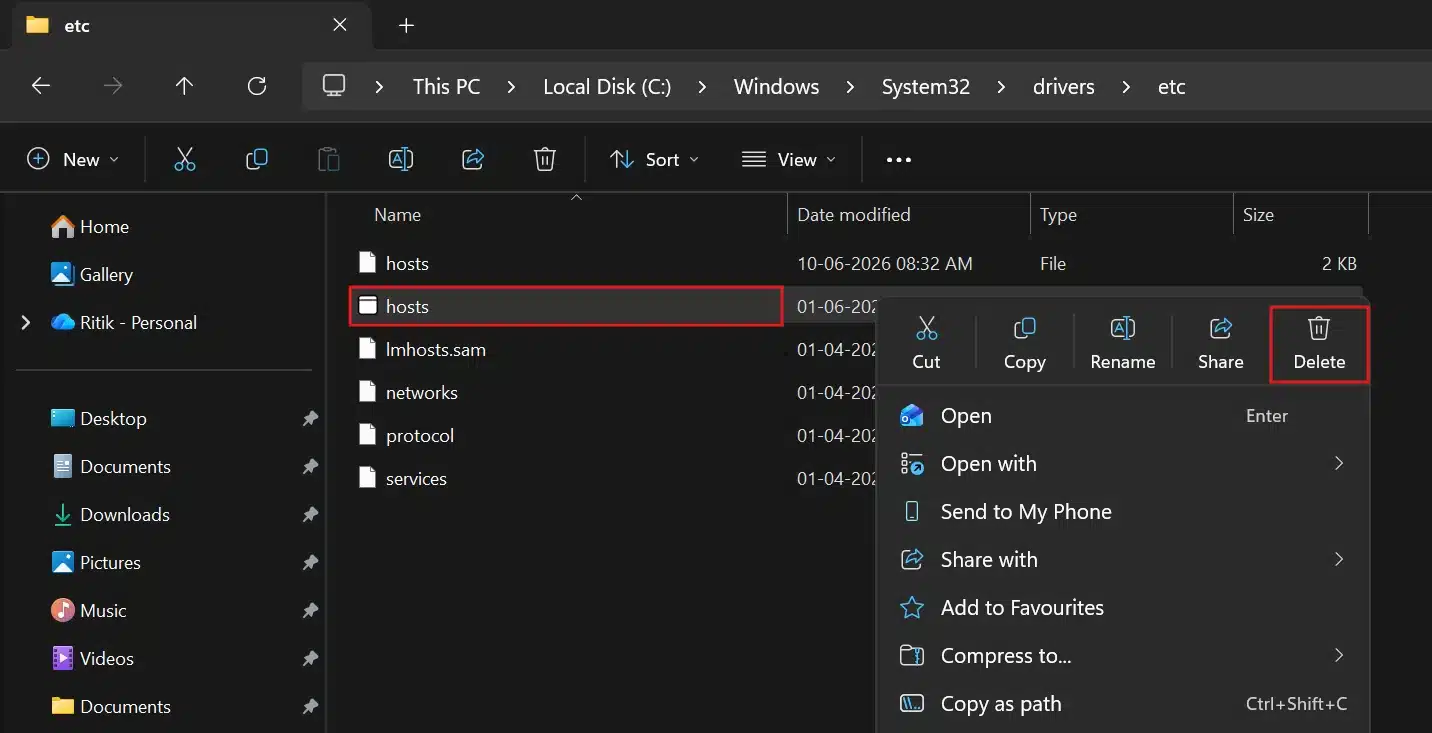Click the pin beside Videos
This screenshot has height=733, width=1432.
[x=310, y=659]
